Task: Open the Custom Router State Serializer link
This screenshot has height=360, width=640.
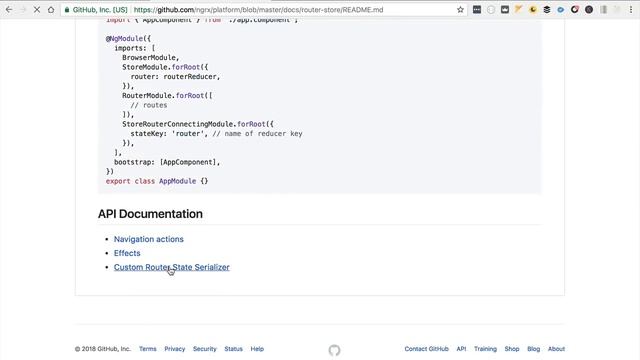Action: 171,267
